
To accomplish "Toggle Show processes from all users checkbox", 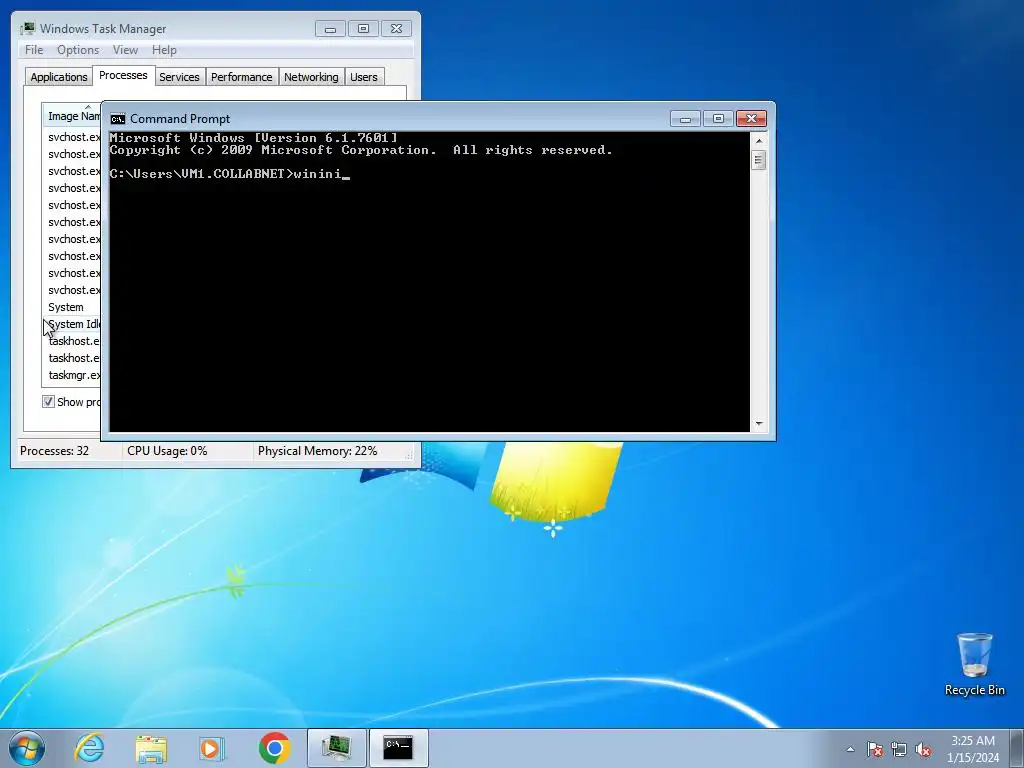I will [x=48, y=402].
